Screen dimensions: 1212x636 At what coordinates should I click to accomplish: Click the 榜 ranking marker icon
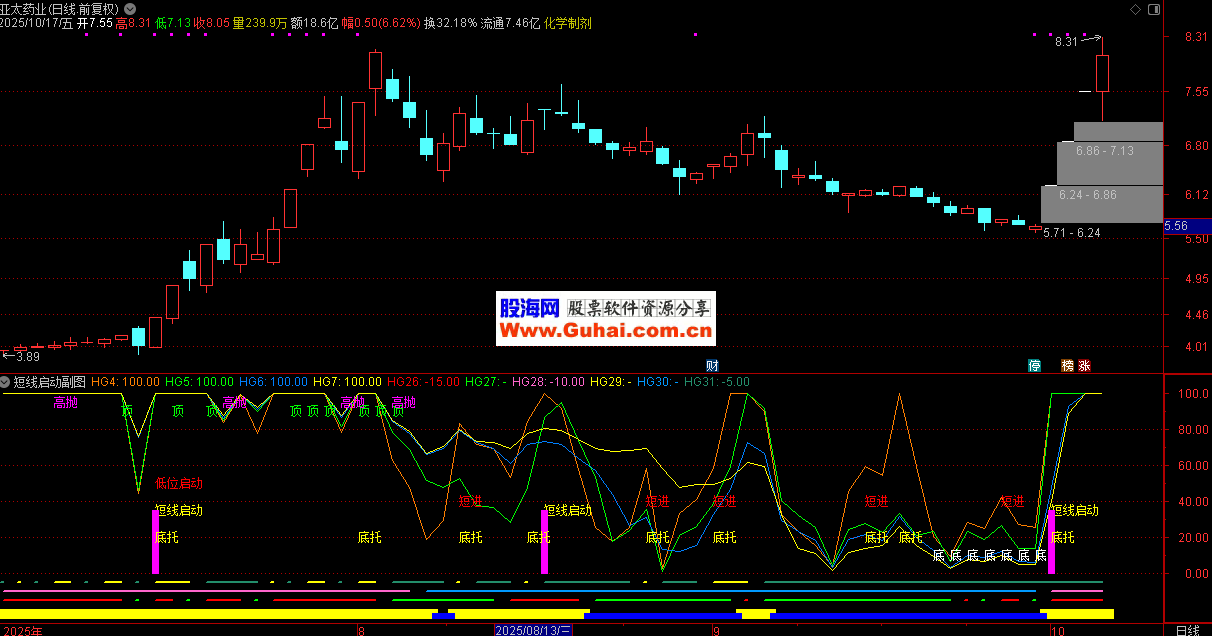pos(1067,365)
